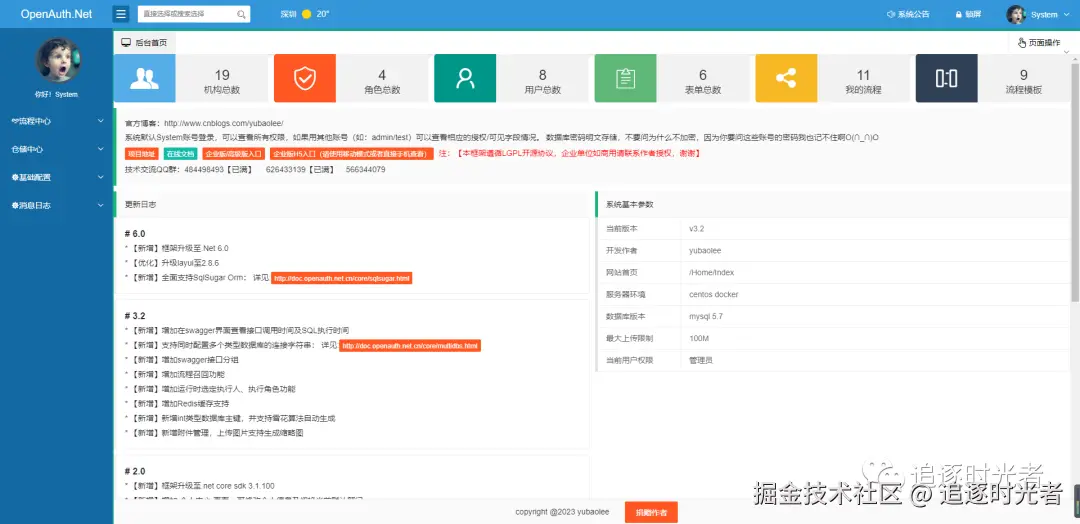Click the OpenAuth.Net logo text
Screen dimensions: 1080x524
56,14
